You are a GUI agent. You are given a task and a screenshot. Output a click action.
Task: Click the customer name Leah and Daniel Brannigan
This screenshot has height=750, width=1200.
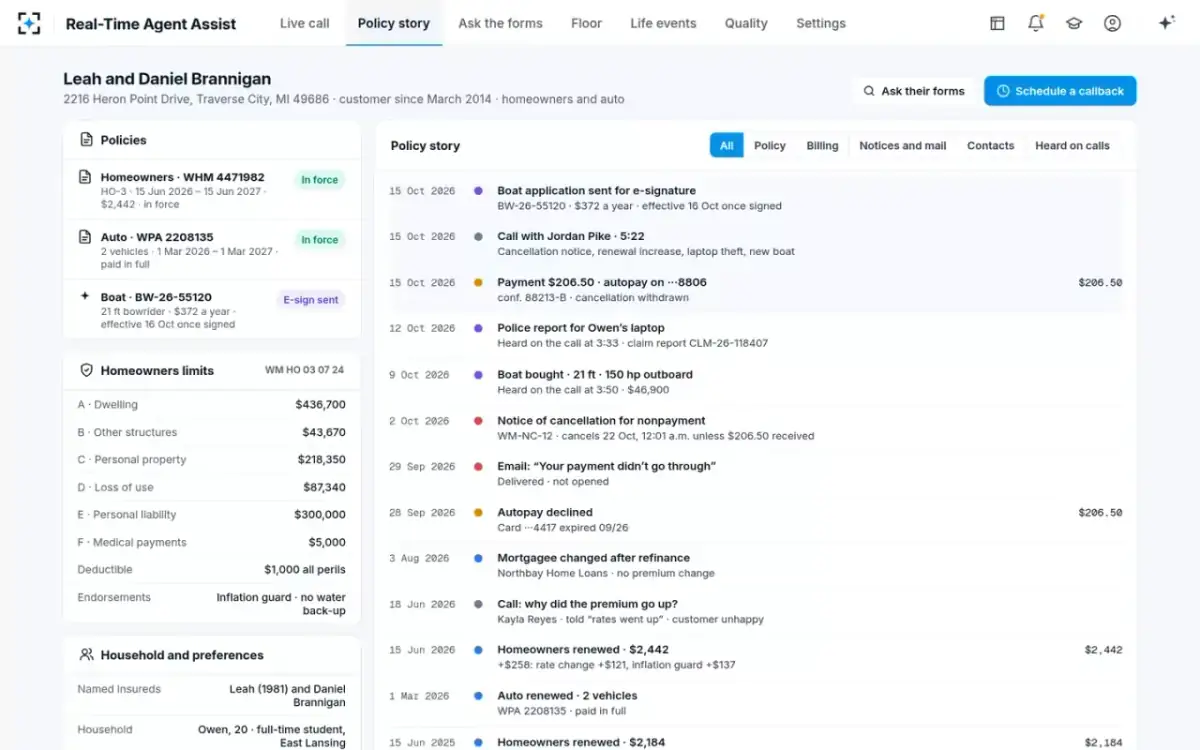click(x=167, y=79)
